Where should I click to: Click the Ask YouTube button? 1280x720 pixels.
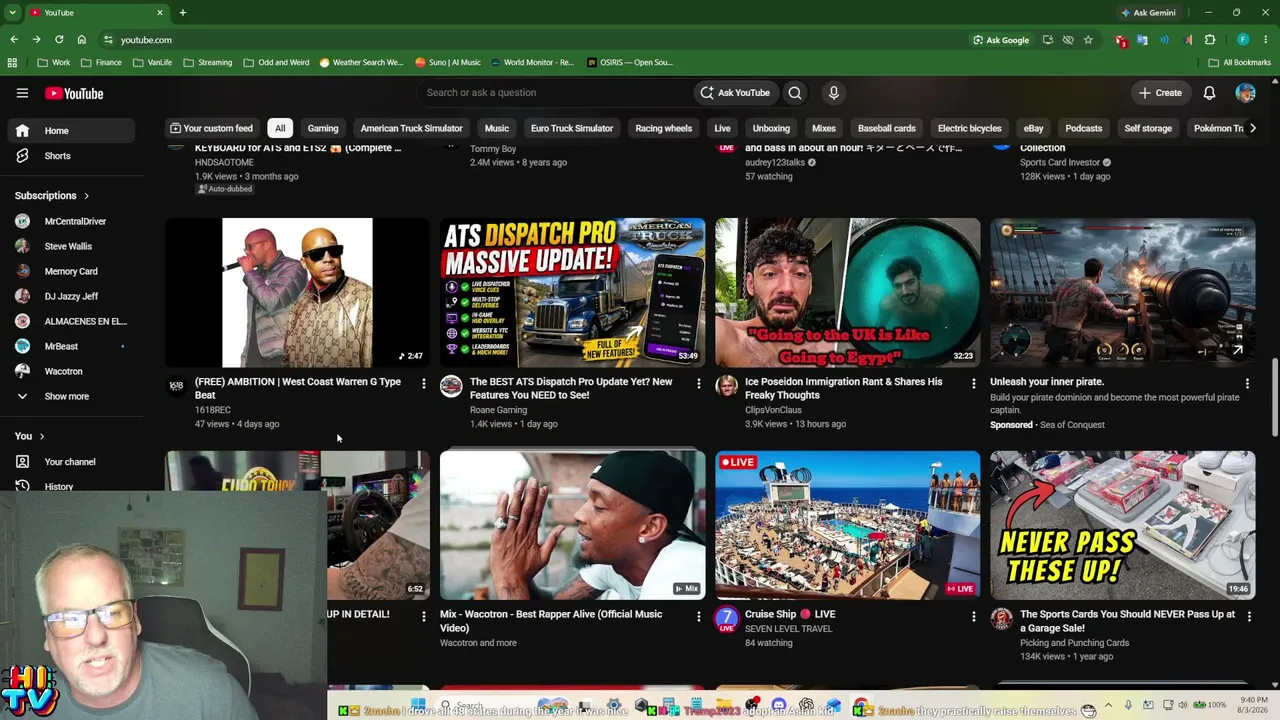pos(735,93)
